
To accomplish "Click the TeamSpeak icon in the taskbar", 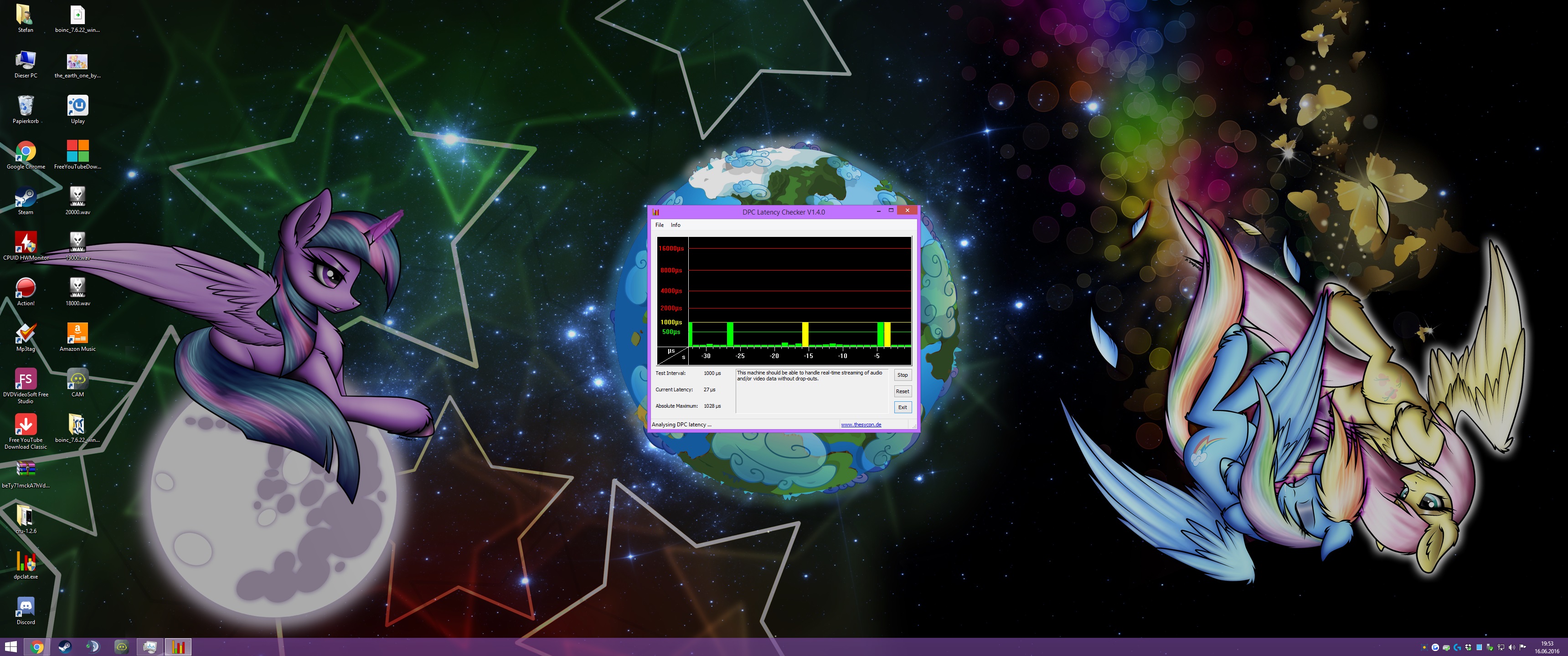I will point(93,647).
